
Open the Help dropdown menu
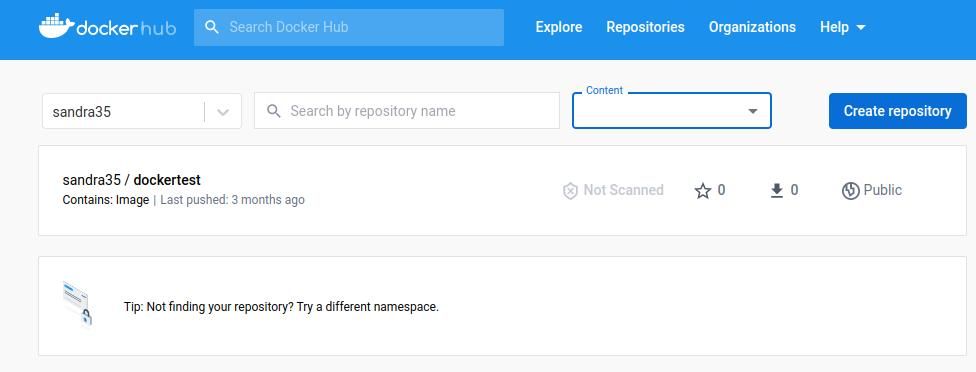point(842,27)
